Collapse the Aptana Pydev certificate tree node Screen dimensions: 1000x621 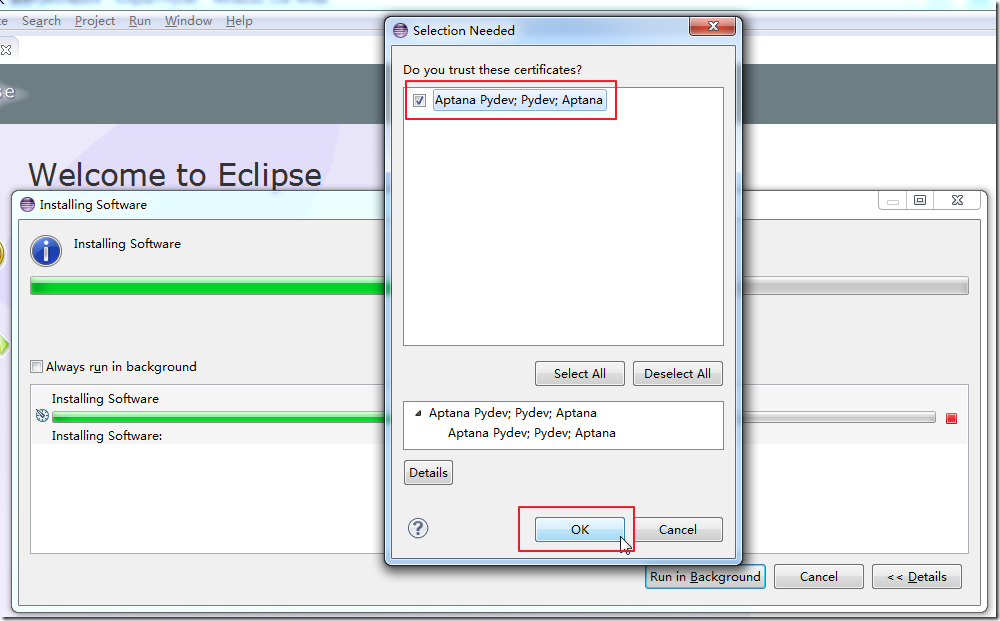pos(418,413)
